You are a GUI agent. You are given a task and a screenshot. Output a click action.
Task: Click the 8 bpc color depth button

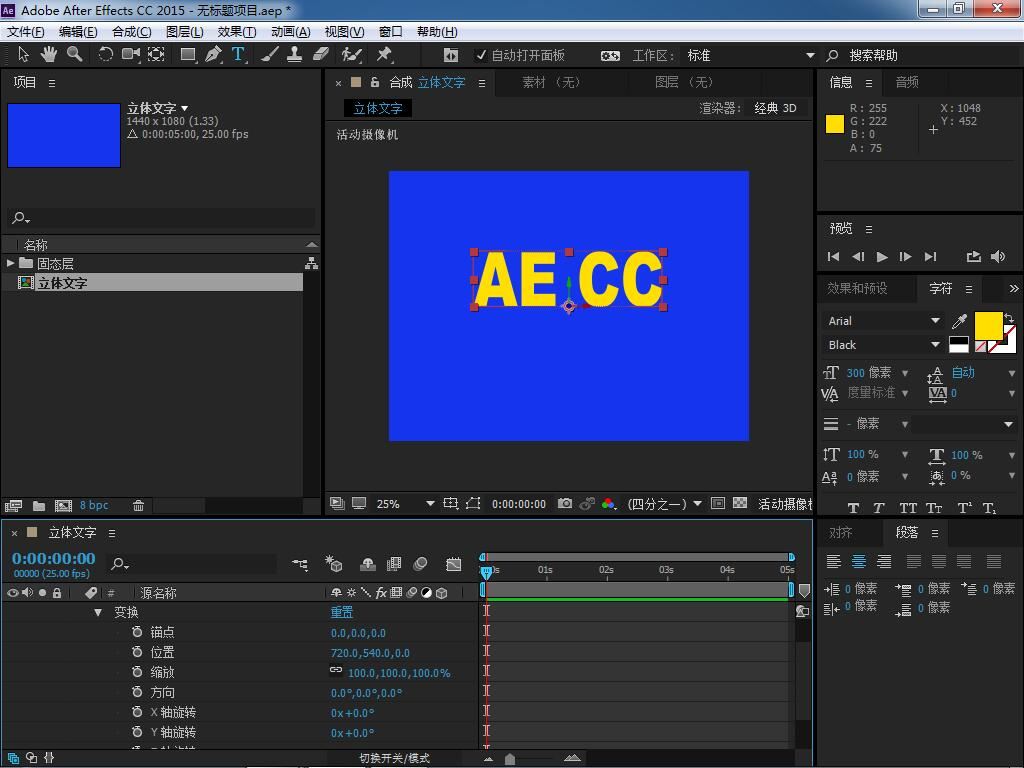(94, 505)
